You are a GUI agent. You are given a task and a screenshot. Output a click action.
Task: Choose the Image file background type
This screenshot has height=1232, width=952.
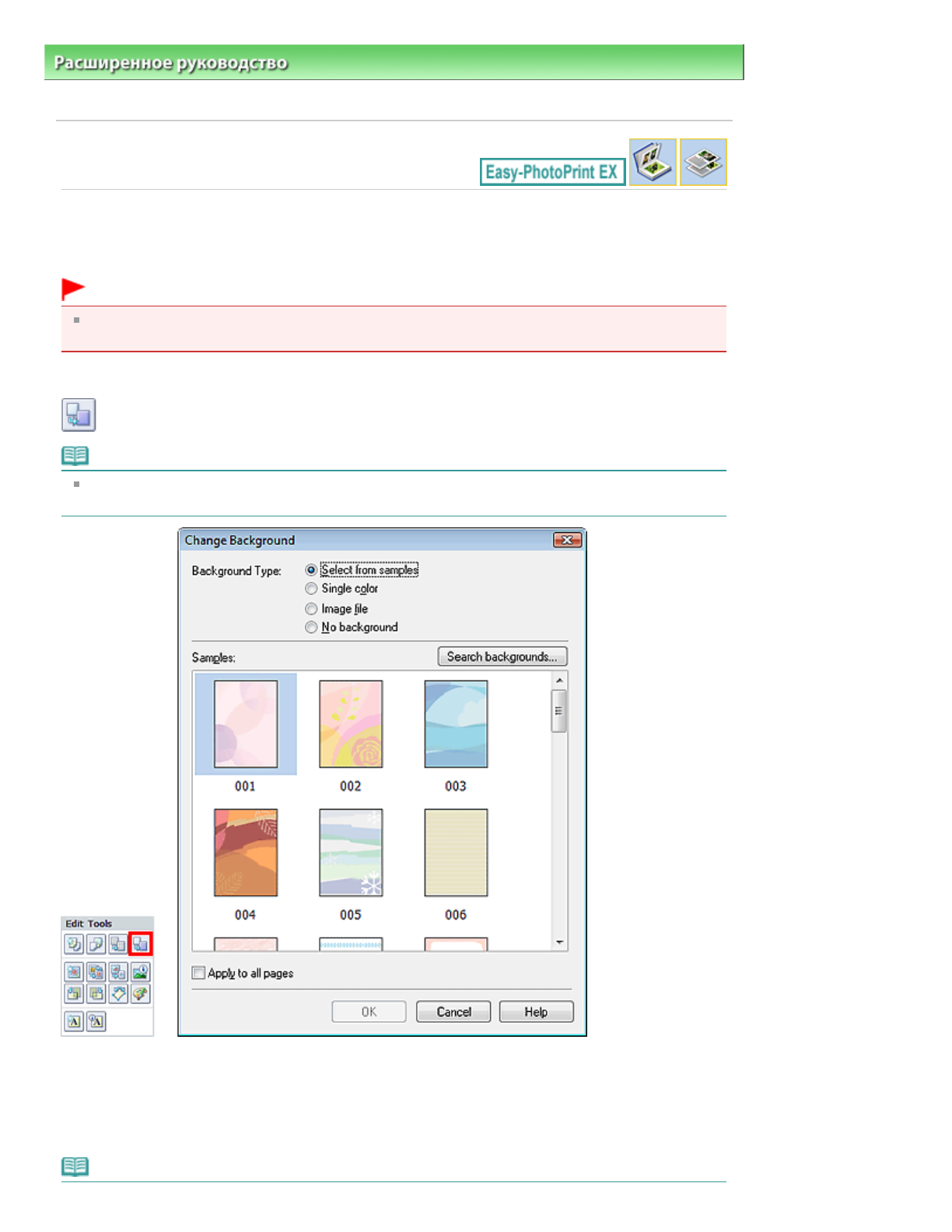point(311,609)
